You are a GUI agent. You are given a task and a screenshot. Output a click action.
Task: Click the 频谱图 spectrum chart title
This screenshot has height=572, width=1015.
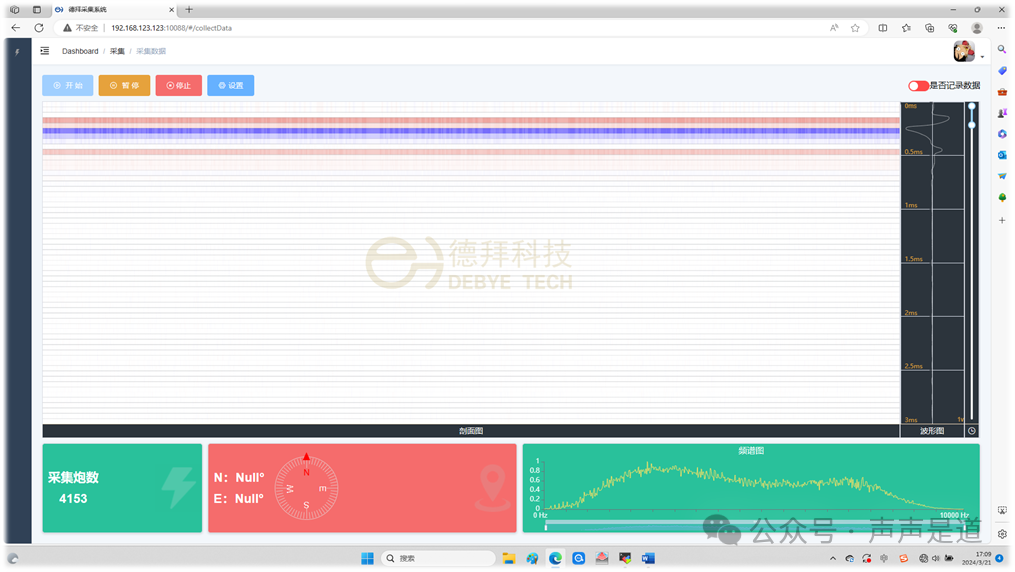point(751,450)
